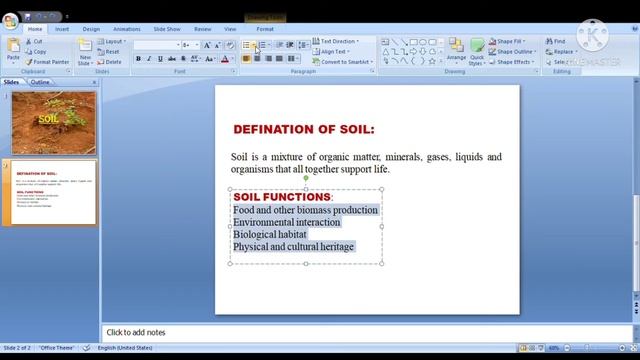Activate Format Painter

(x=47, y=62)
